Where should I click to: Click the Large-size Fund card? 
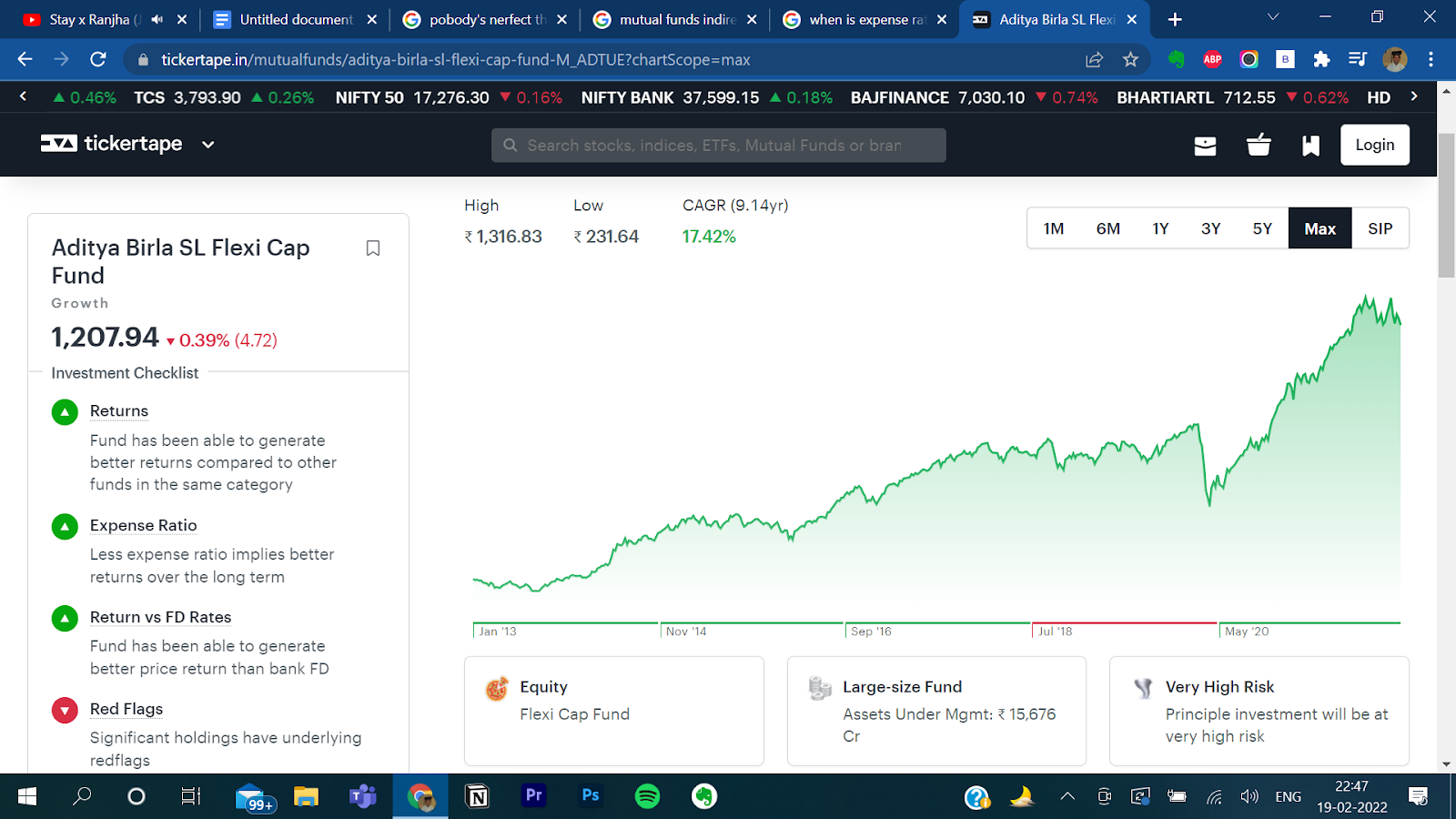(936, 711)
